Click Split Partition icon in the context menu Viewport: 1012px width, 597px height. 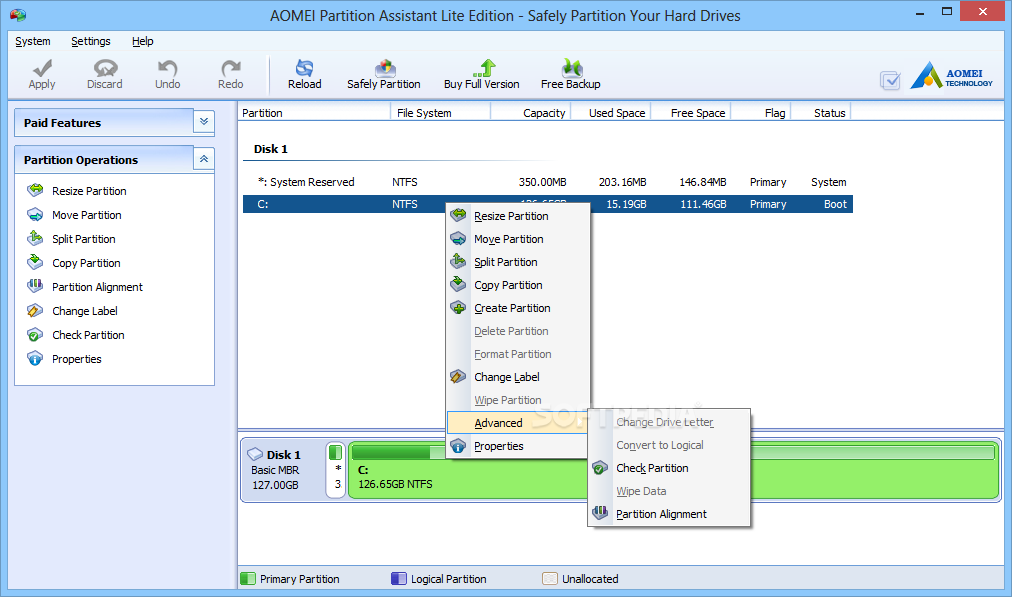click(458, 261)
